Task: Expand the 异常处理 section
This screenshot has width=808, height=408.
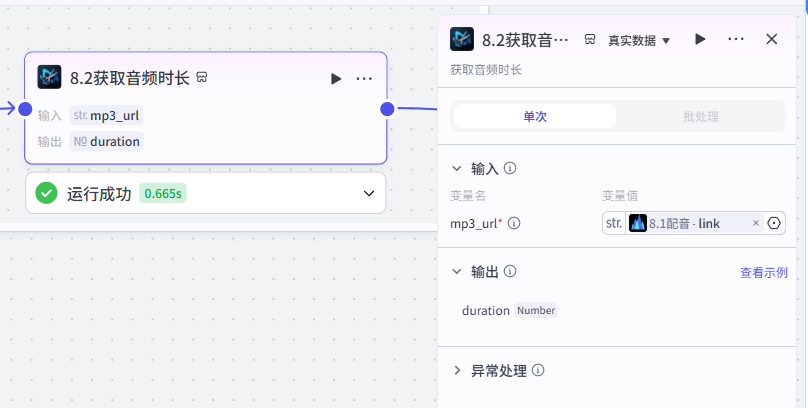Action: [x=457, y=370]
